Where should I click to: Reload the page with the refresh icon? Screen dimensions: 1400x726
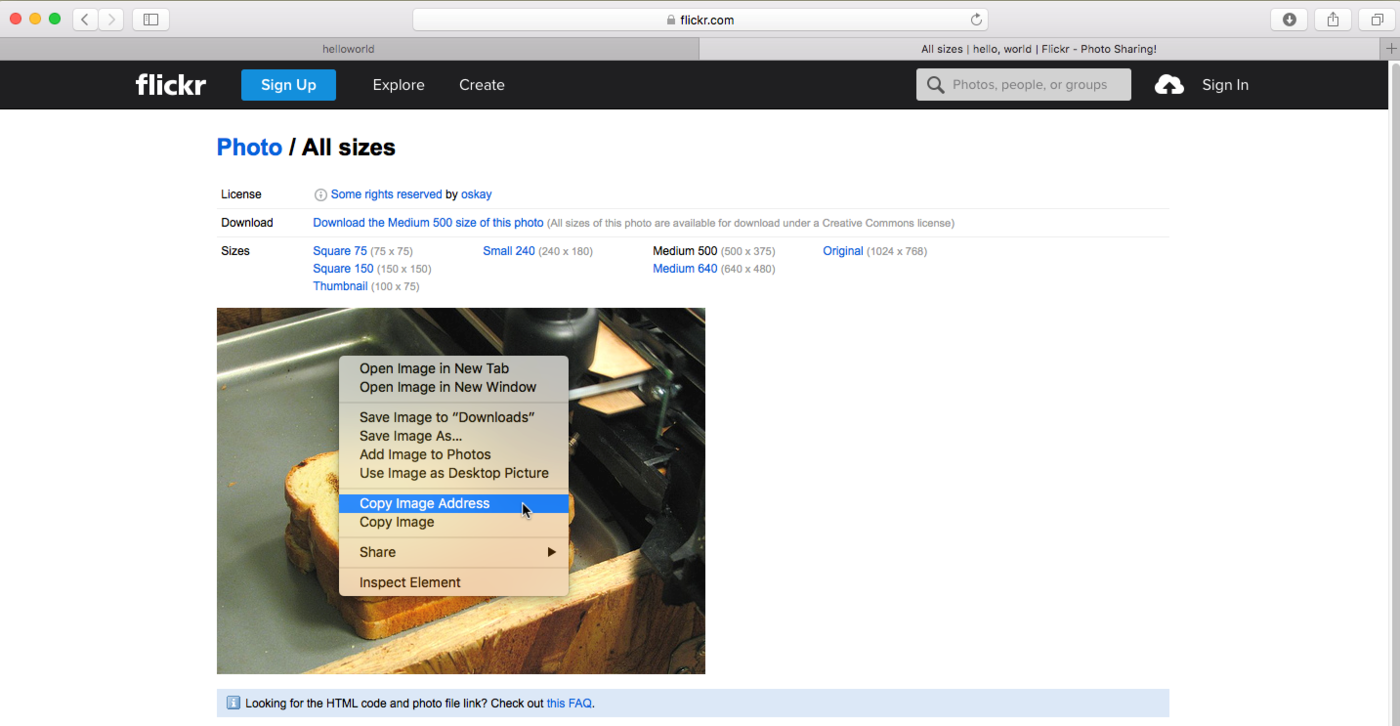coord(976,19)
